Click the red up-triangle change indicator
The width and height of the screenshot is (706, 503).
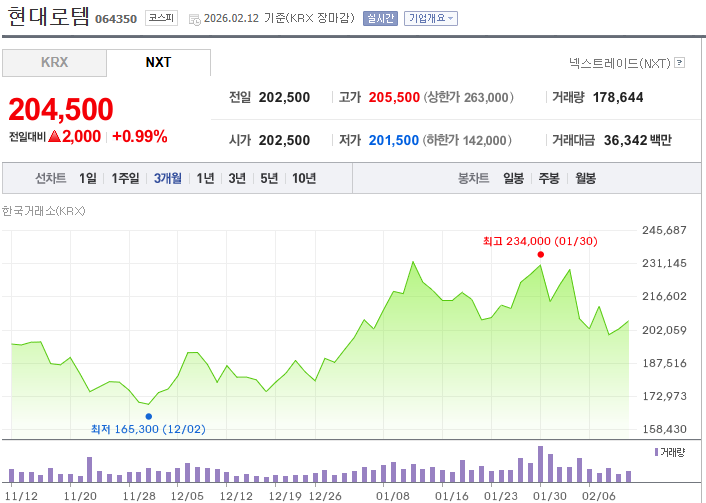click(x=54, y=136)
